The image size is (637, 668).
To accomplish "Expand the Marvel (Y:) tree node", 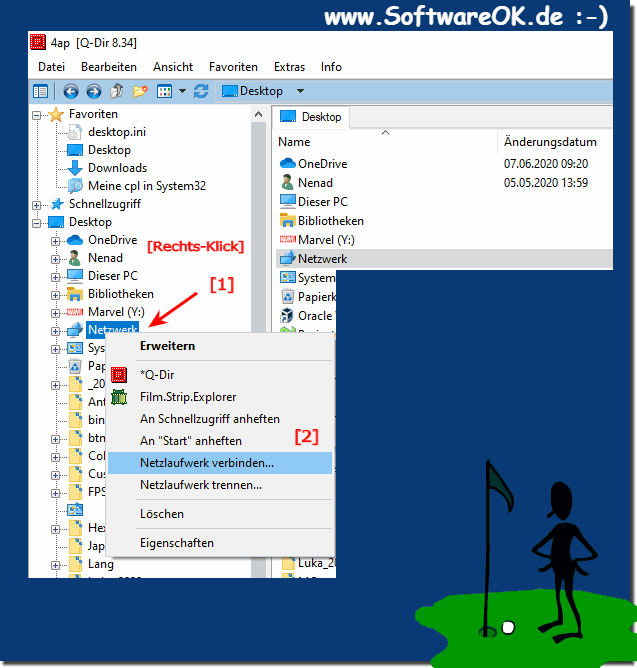I will [55, 313].
